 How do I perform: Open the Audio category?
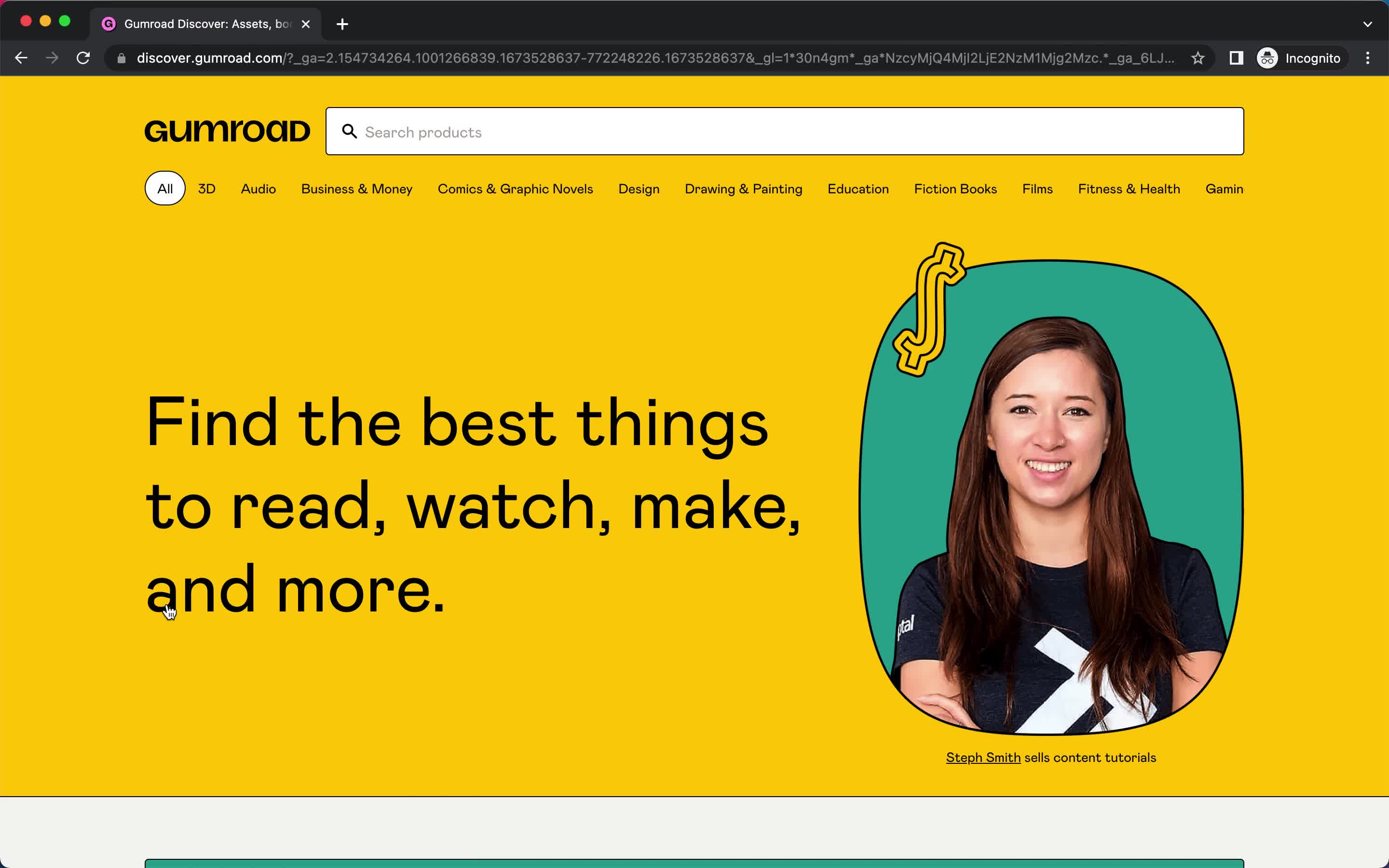pyautogui.click(x=259, y=189)
